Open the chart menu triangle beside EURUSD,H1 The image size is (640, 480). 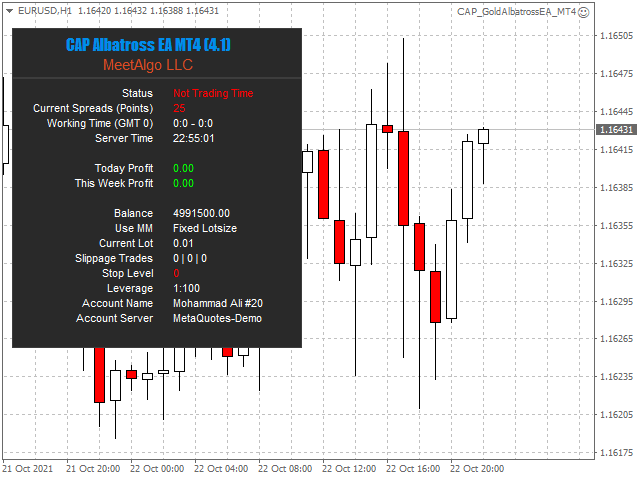point(9,11)
